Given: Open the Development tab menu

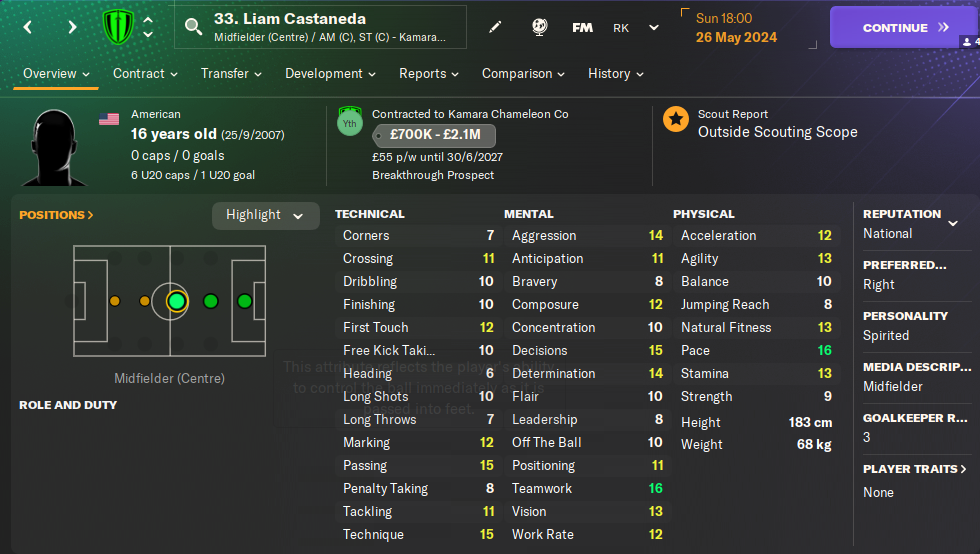Looking at the screenshot, I should [x=331, y=73].
